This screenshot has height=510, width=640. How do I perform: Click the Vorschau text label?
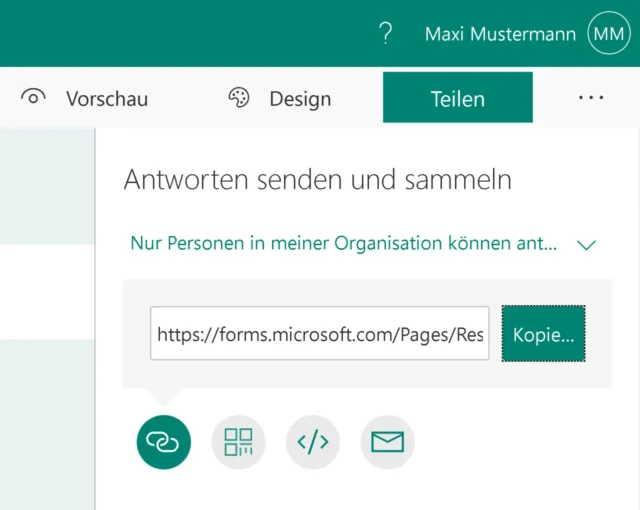[107, 98]
